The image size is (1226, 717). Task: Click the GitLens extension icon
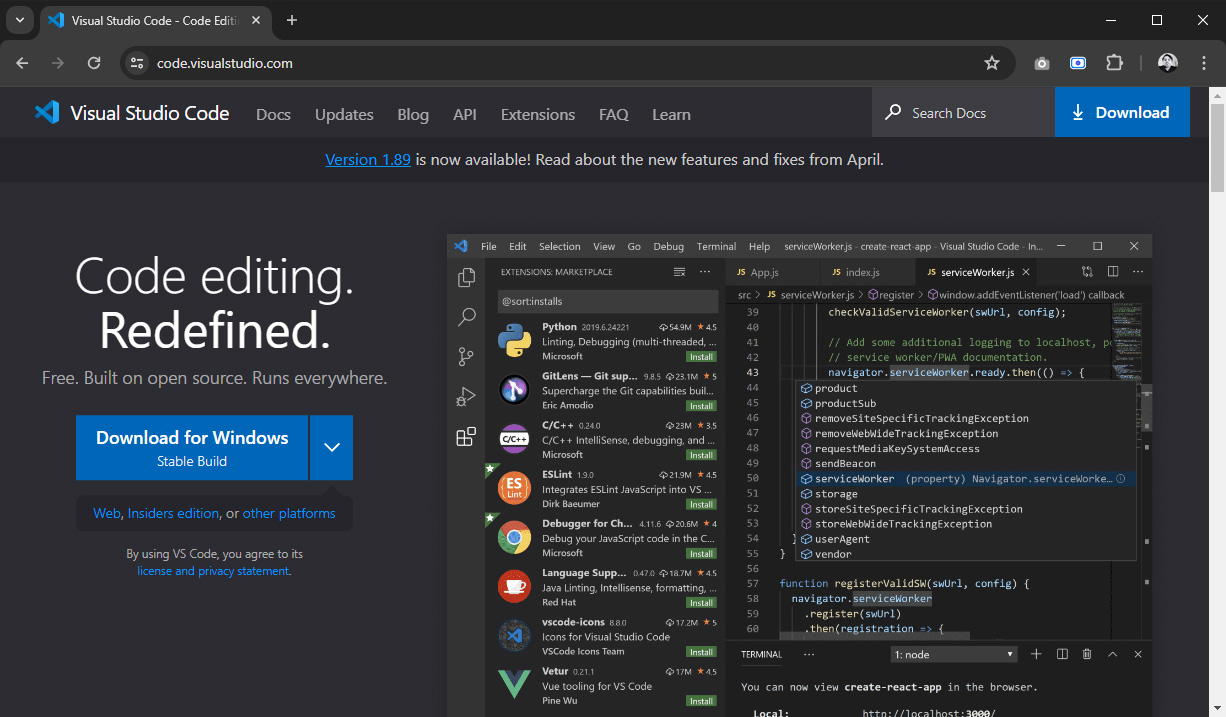(514, 390)
